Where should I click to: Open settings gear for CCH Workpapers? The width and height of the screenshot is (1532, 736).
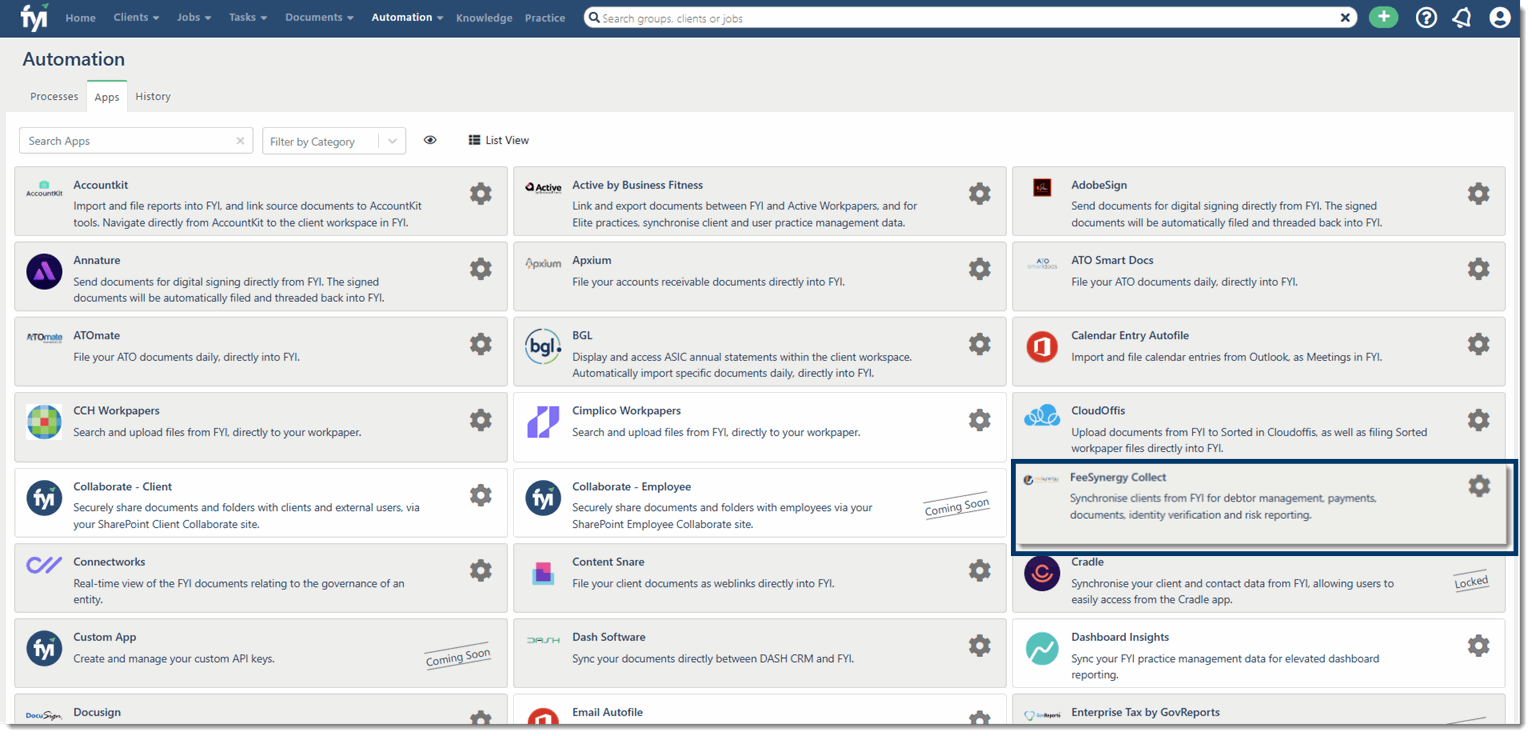pyautogui.click(x=481, y=420)
